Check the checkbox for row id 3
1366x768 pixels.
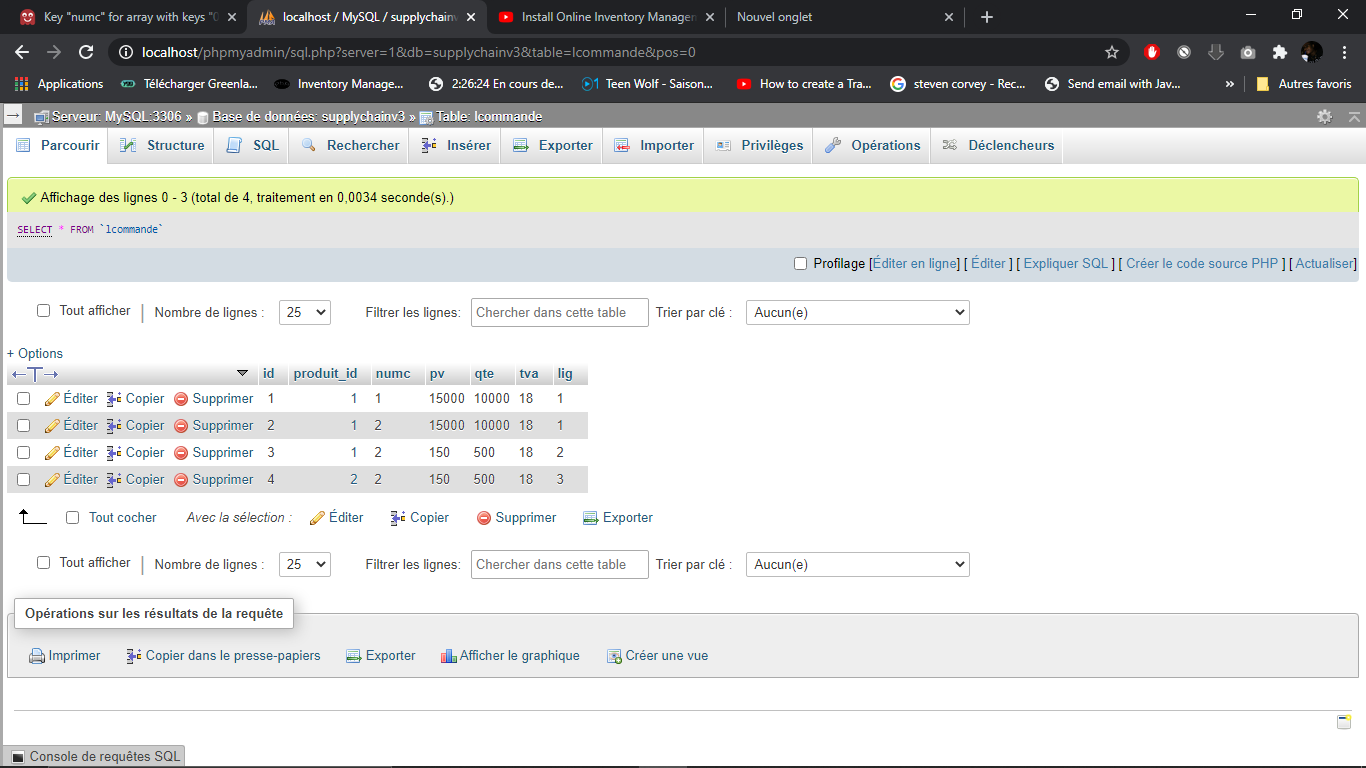[x=24, y=453]
